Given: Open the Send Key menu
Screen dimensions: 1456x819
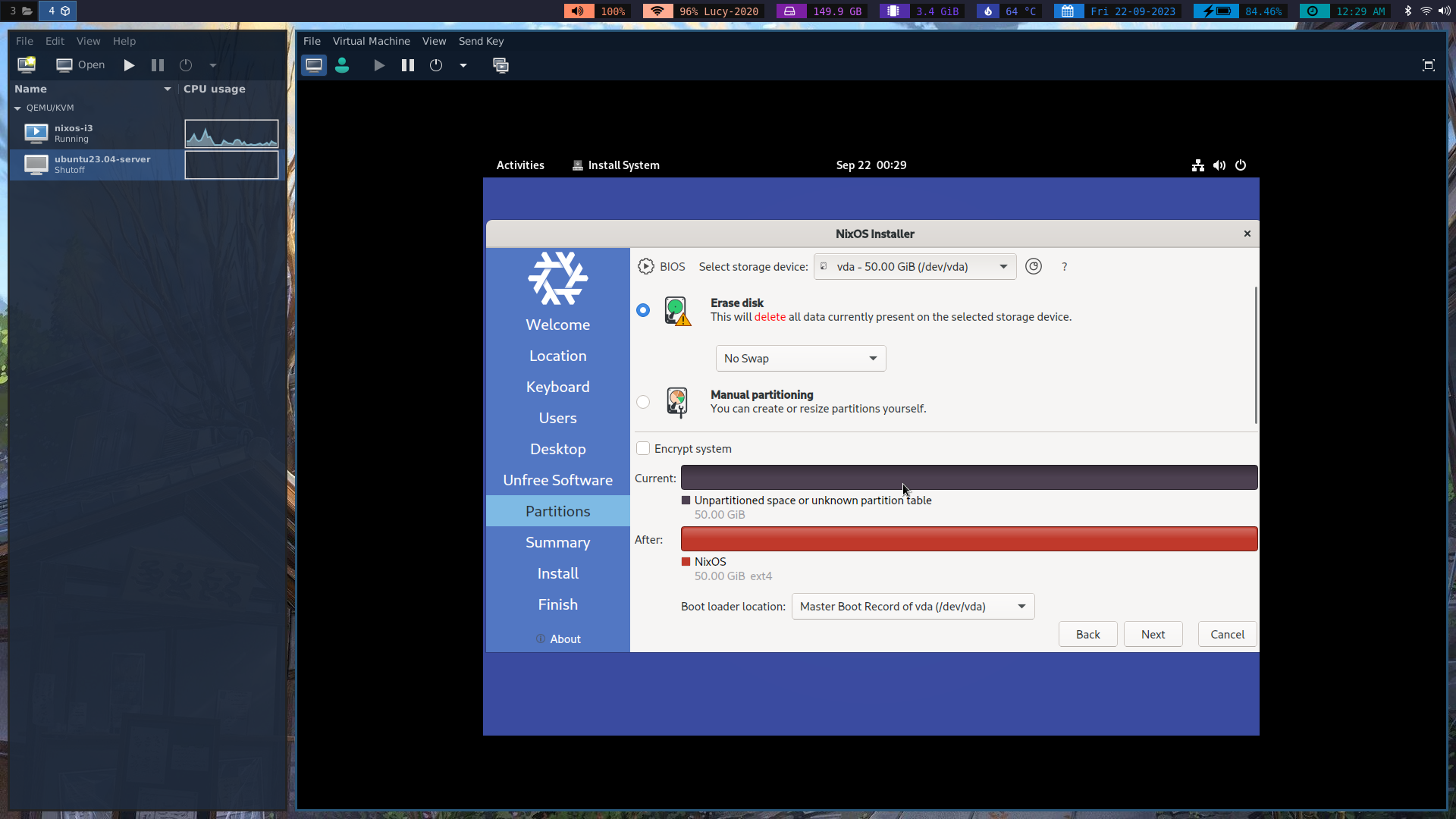Looking at the screenshot, I should (x=481, y=41).
